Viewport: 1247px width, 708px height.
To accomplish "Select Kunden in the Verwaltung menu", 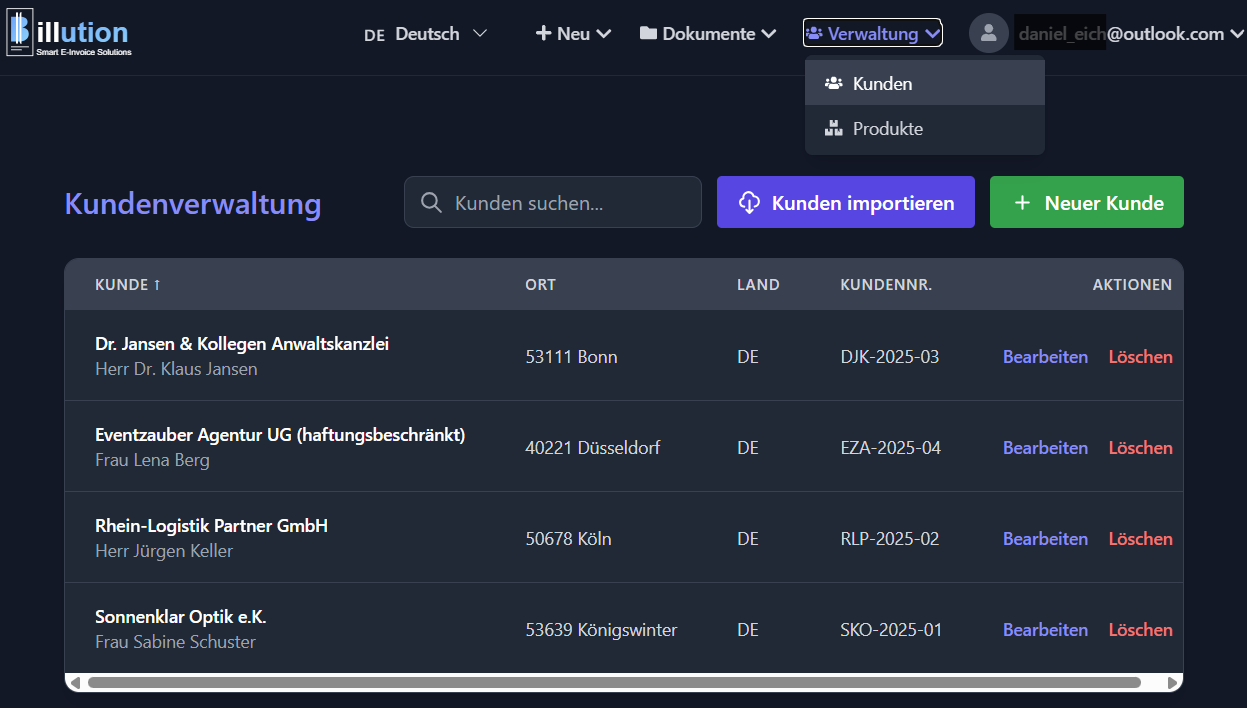I will [x=925, y=83].
